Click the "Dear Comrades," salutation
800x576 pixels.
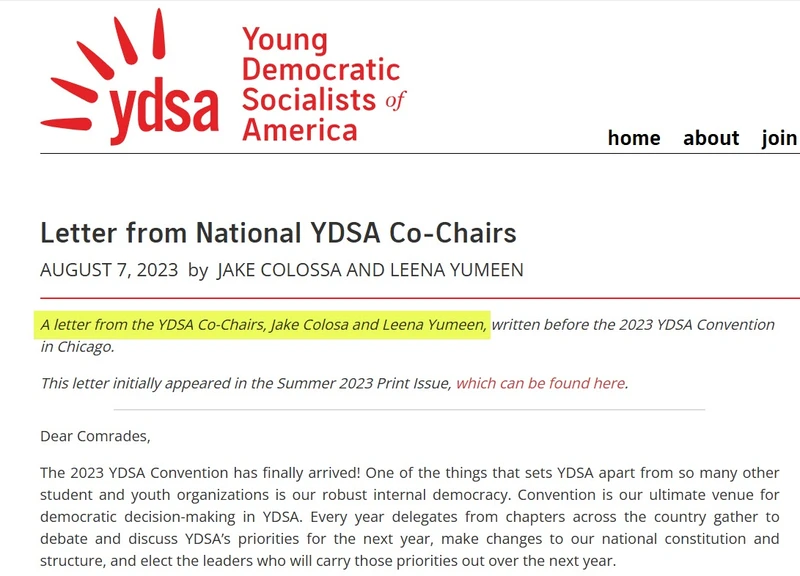(x=95, y=436)
